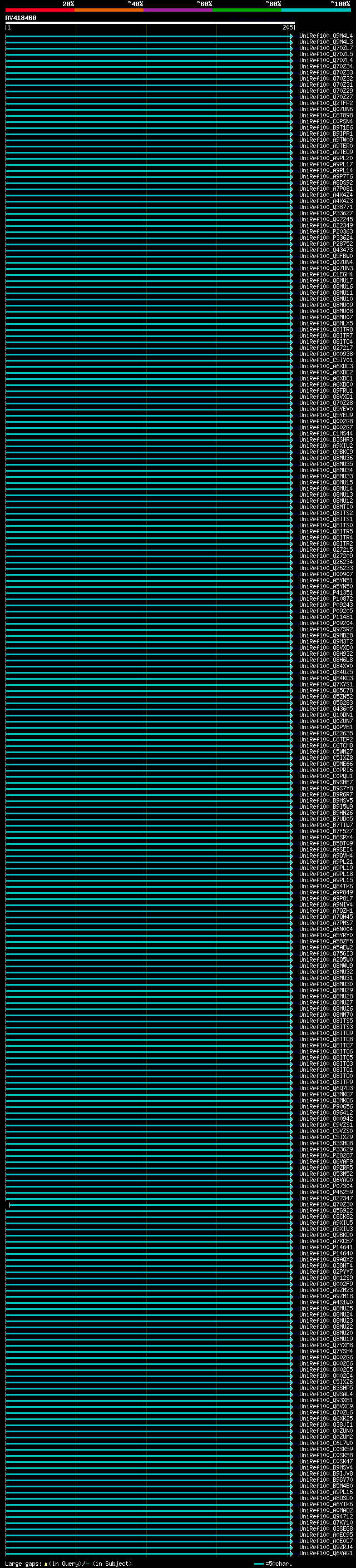
Task: Click the UniRef100_P20363 entry
Action: click(326, 231)
